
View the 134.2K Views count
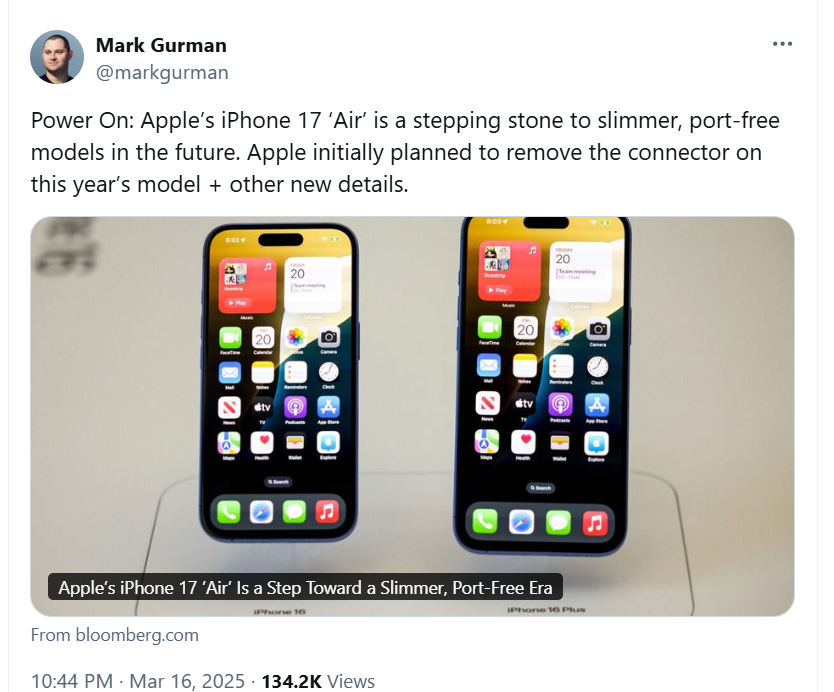click(318, 681)
